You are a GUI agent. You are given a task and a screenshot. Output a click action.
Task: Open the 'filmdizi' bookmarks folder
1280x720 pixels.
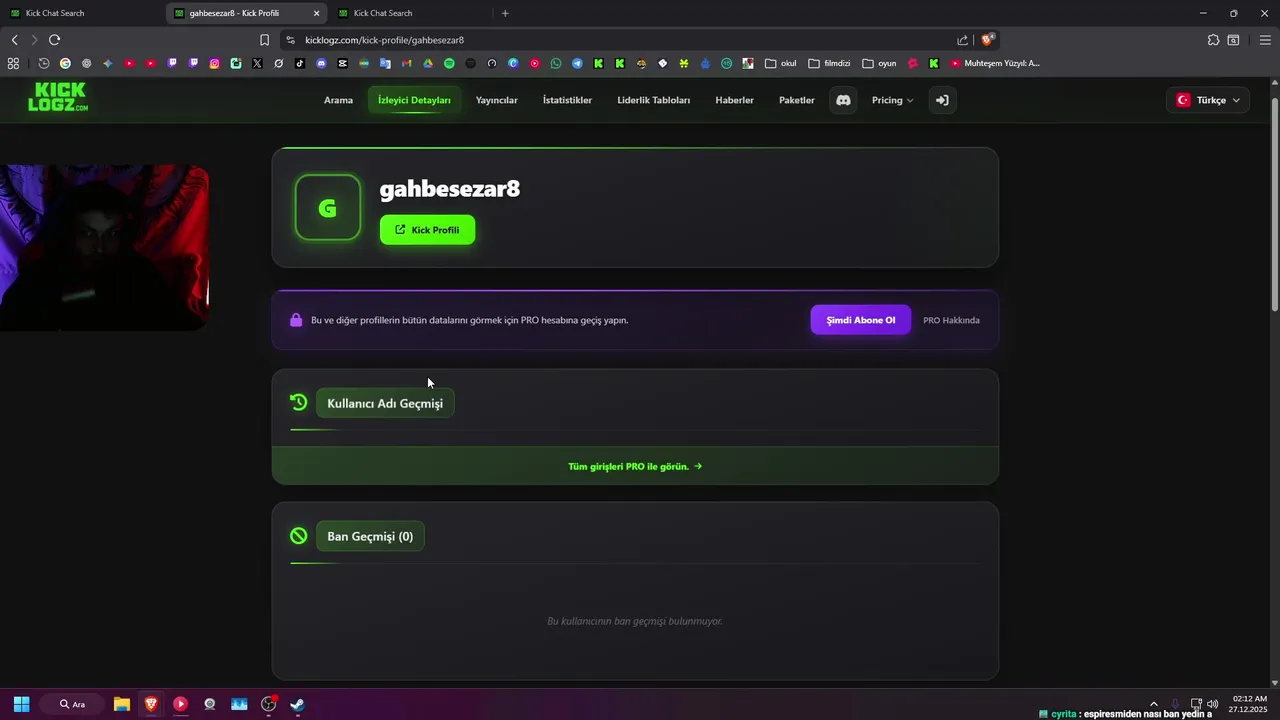click(829, 63)
